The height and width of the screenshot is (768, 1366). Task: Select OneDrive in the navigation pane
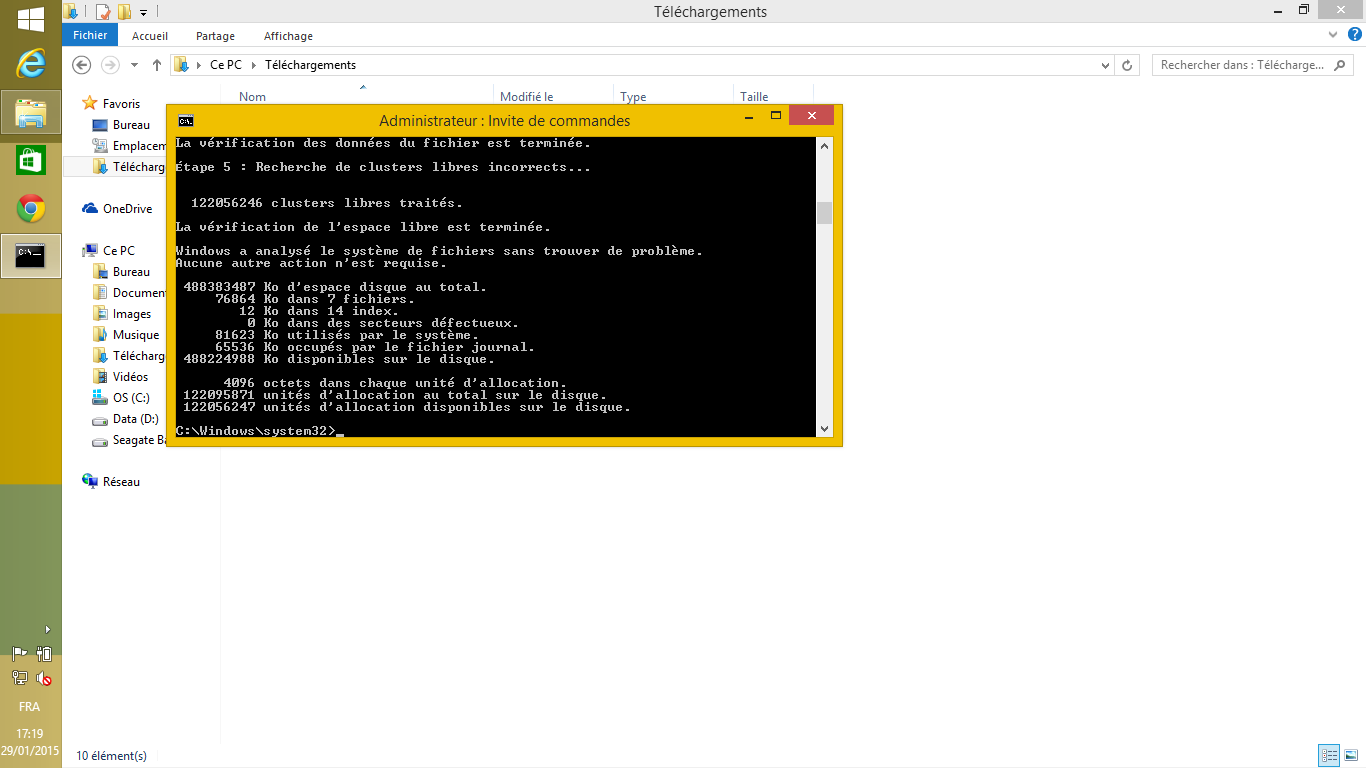click(127, 209)
